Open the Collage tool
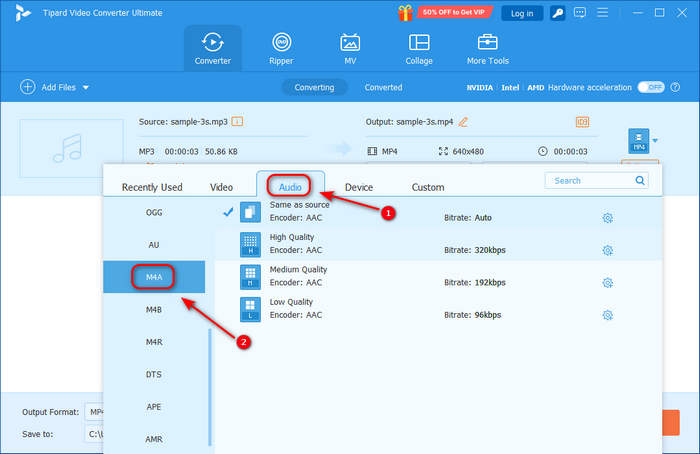 pos(419,49)
